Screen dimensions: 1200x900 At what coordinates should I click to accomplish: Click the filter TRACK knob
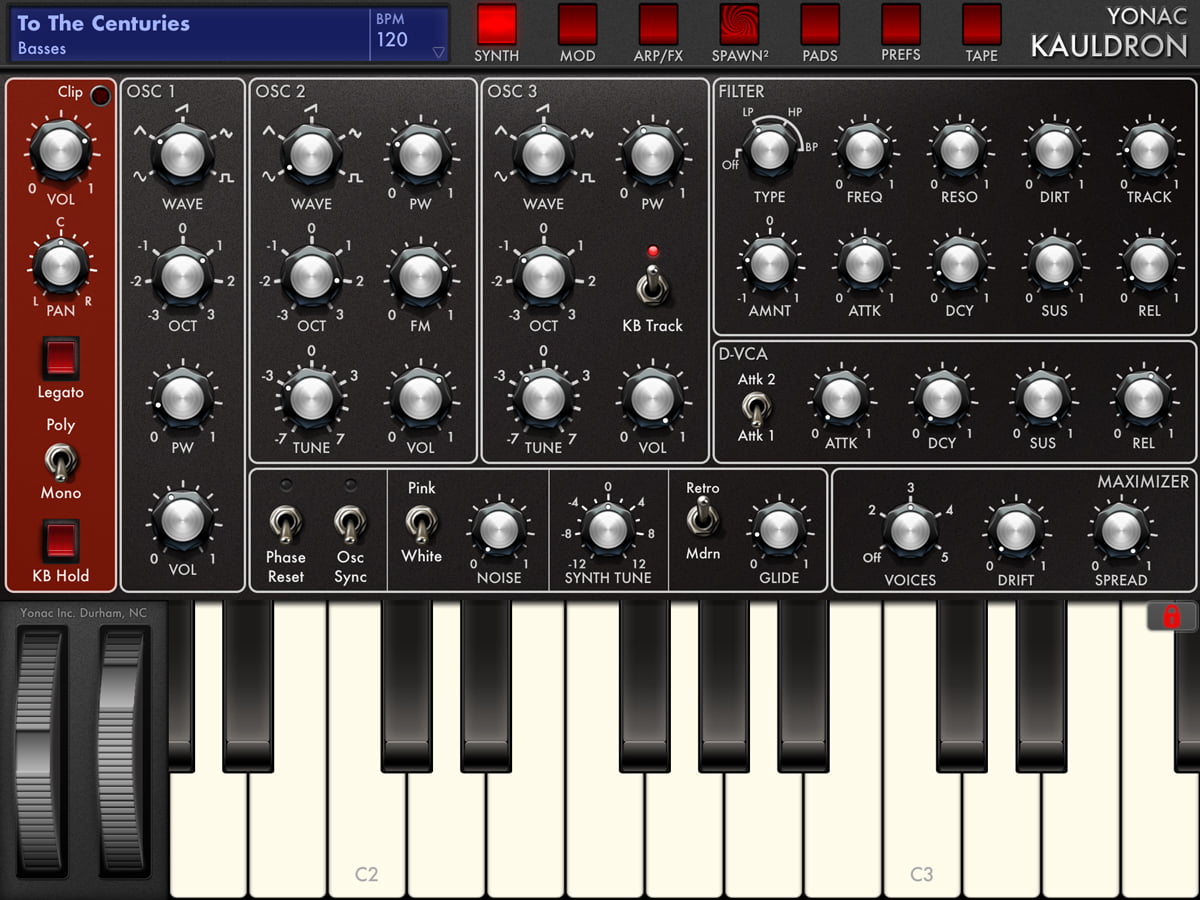[x=1149, y=150]
